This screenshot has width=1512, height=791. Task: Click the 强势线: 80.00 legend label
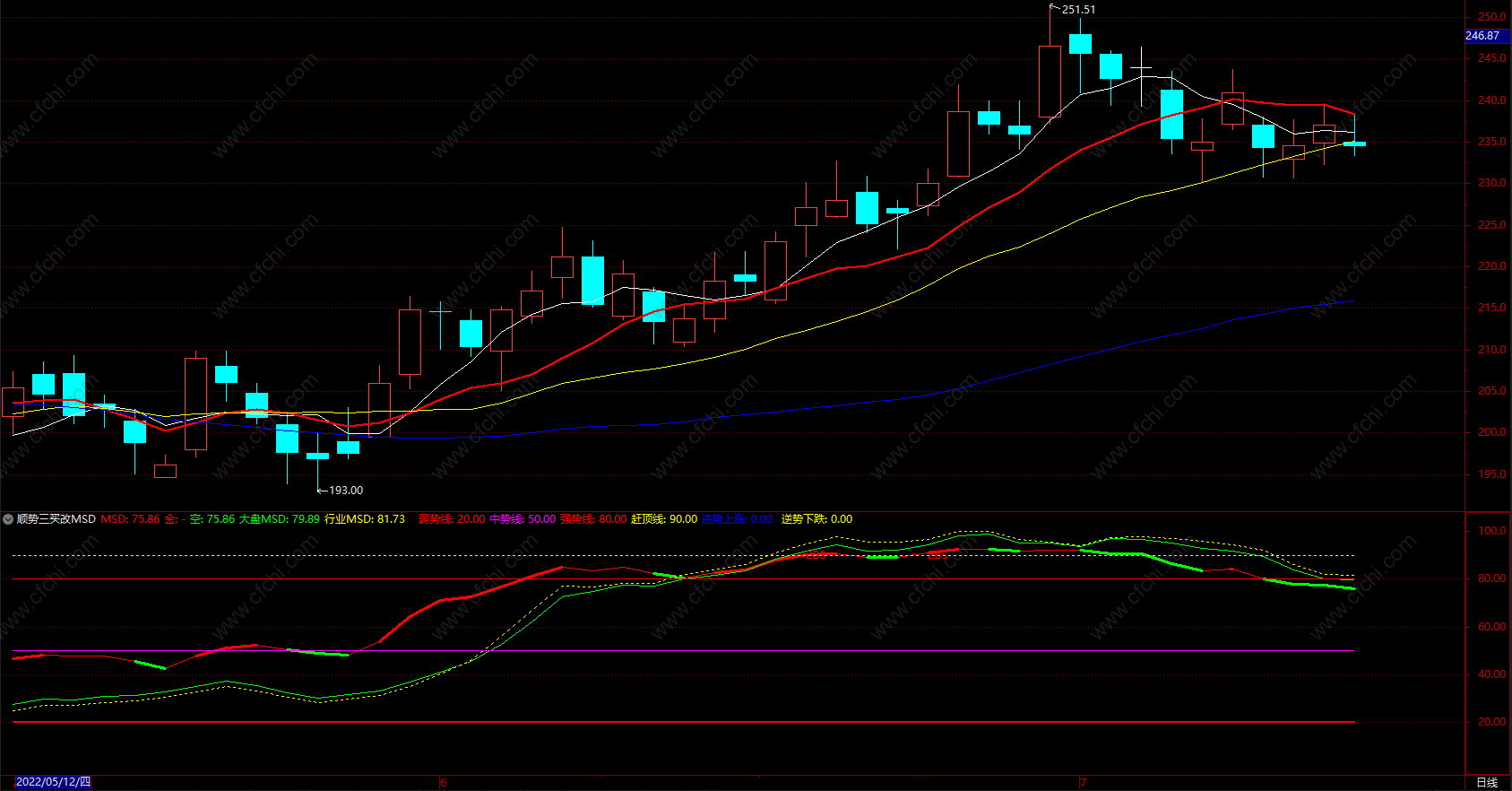[593, 519]
